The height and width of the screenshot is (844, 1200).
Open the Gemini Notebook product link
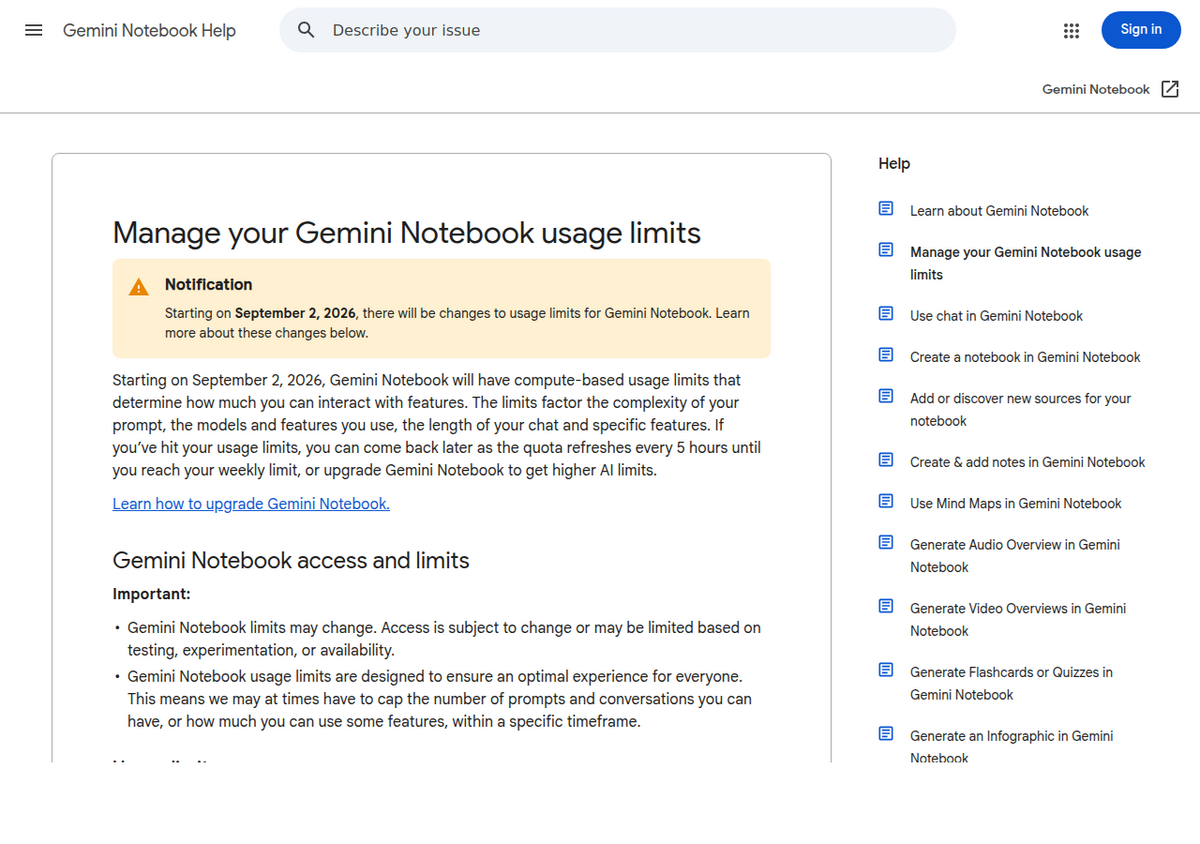click(1096, 89)
